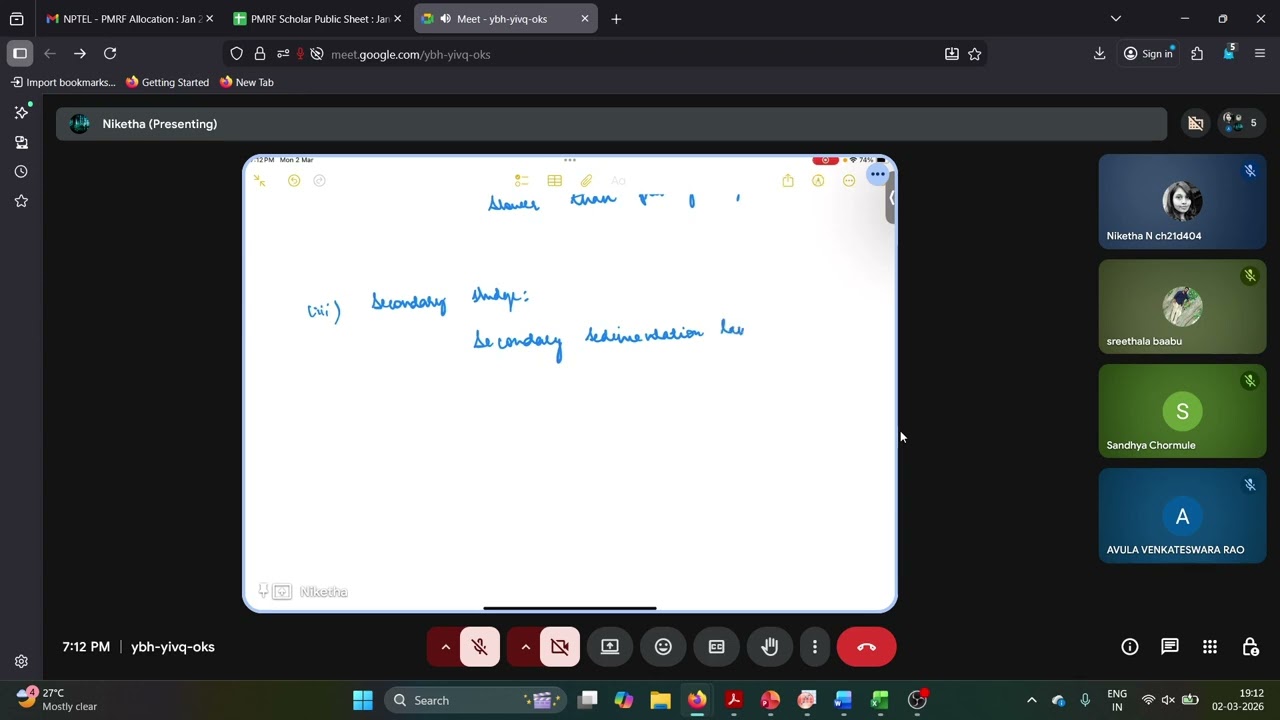Raise hand in the meeting
This screenshot has width=1280, height=720.
point(769,647)
